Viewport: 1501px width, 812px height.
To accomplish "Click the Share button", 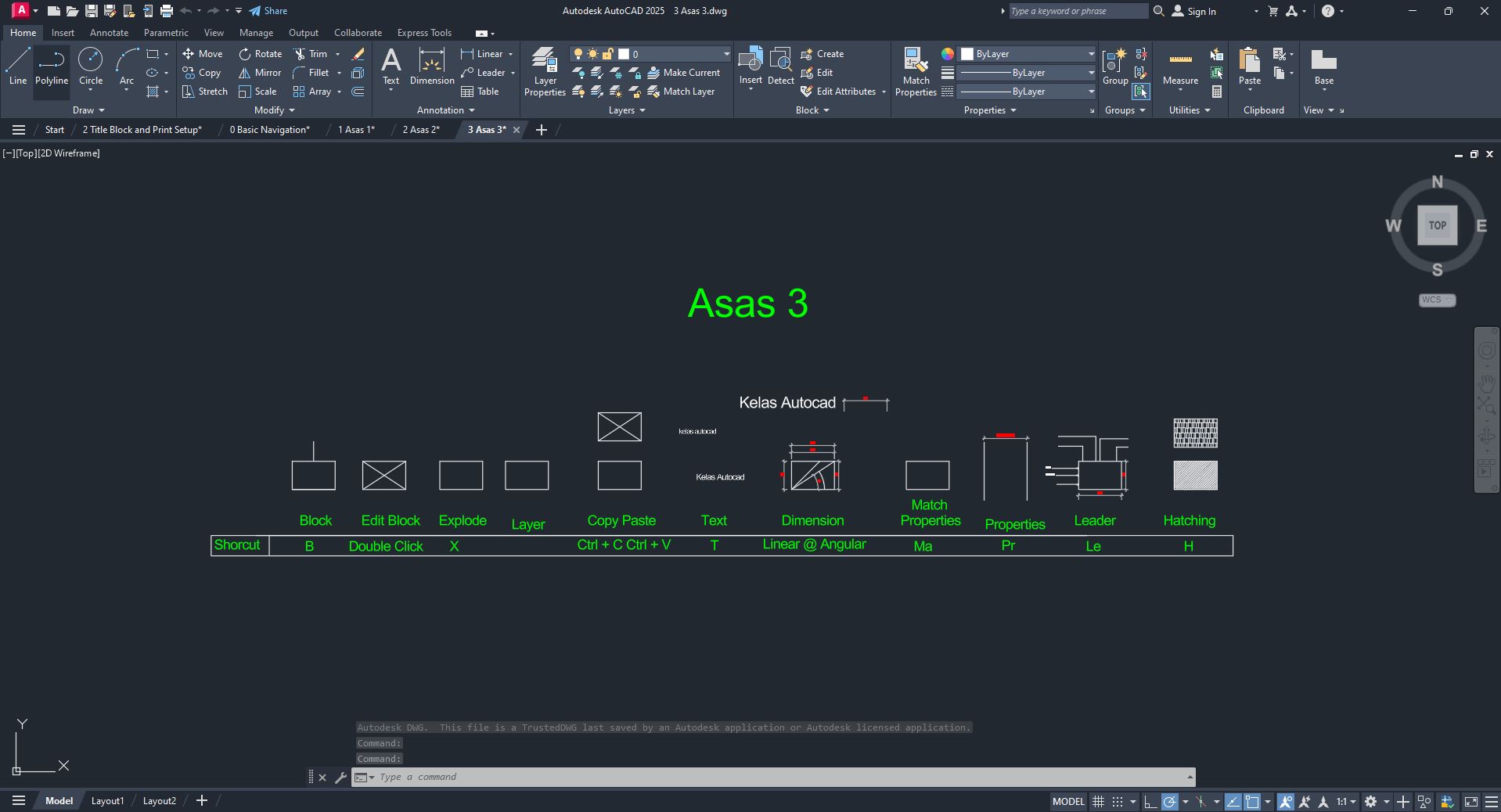I will click(x=268, y=11).
